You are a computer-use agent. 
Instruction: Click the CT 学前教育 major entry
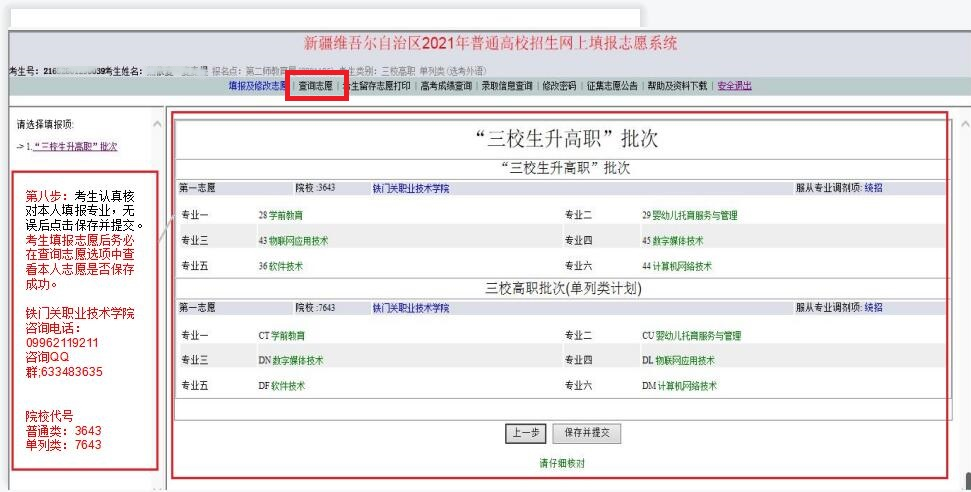281,336
